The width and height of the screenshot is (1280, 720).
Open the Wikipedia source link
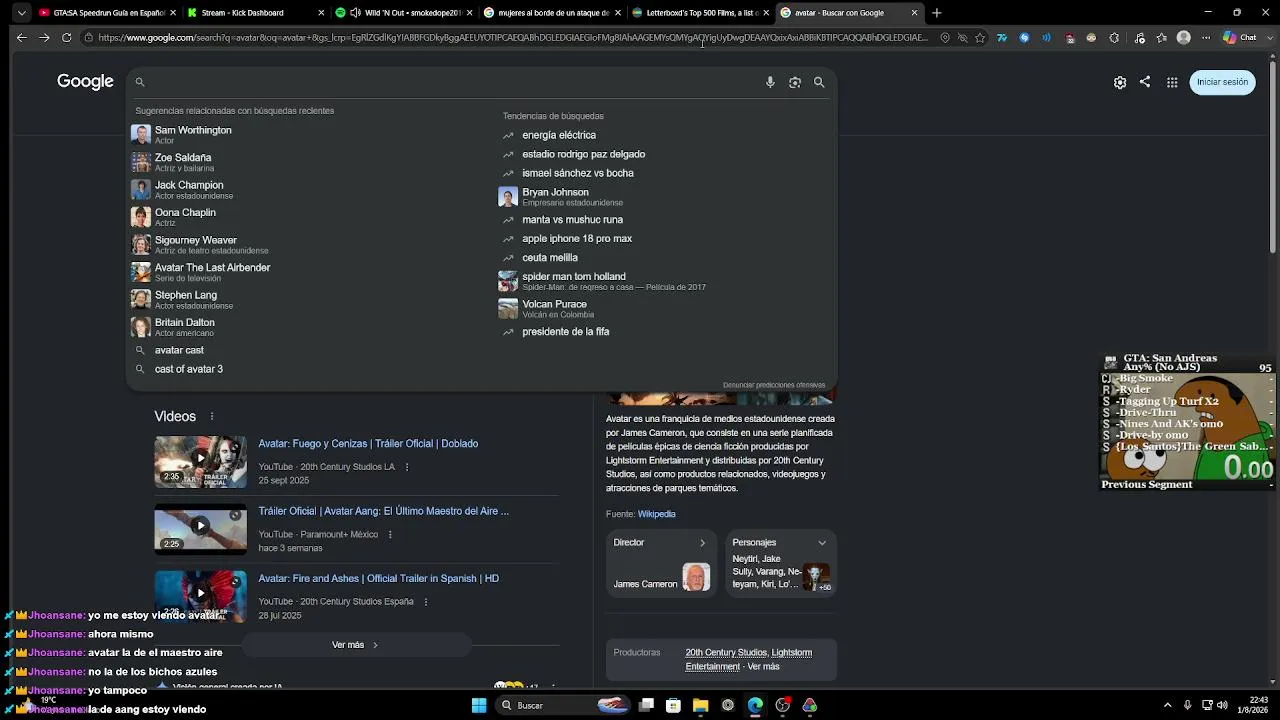(x=657, y=514)
